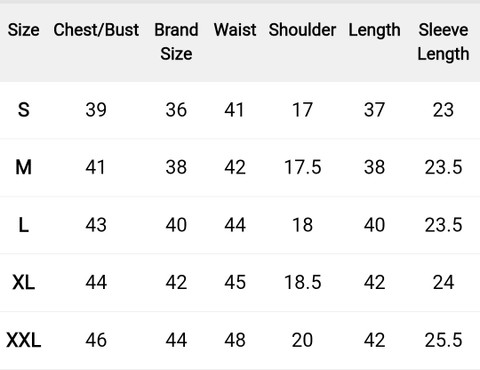The image size is (480, 370).
Task: Select the Brand Size column header
Action: 176,42
